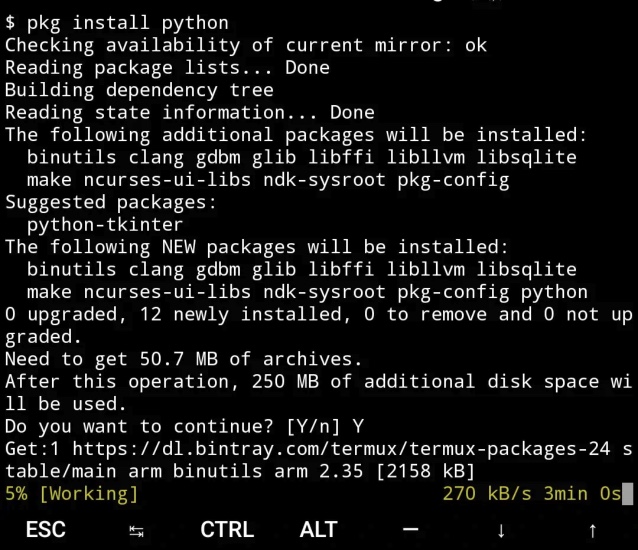
Task: Click the mirror availability check line
Action: pyautogui.click(x=245, y=46)
